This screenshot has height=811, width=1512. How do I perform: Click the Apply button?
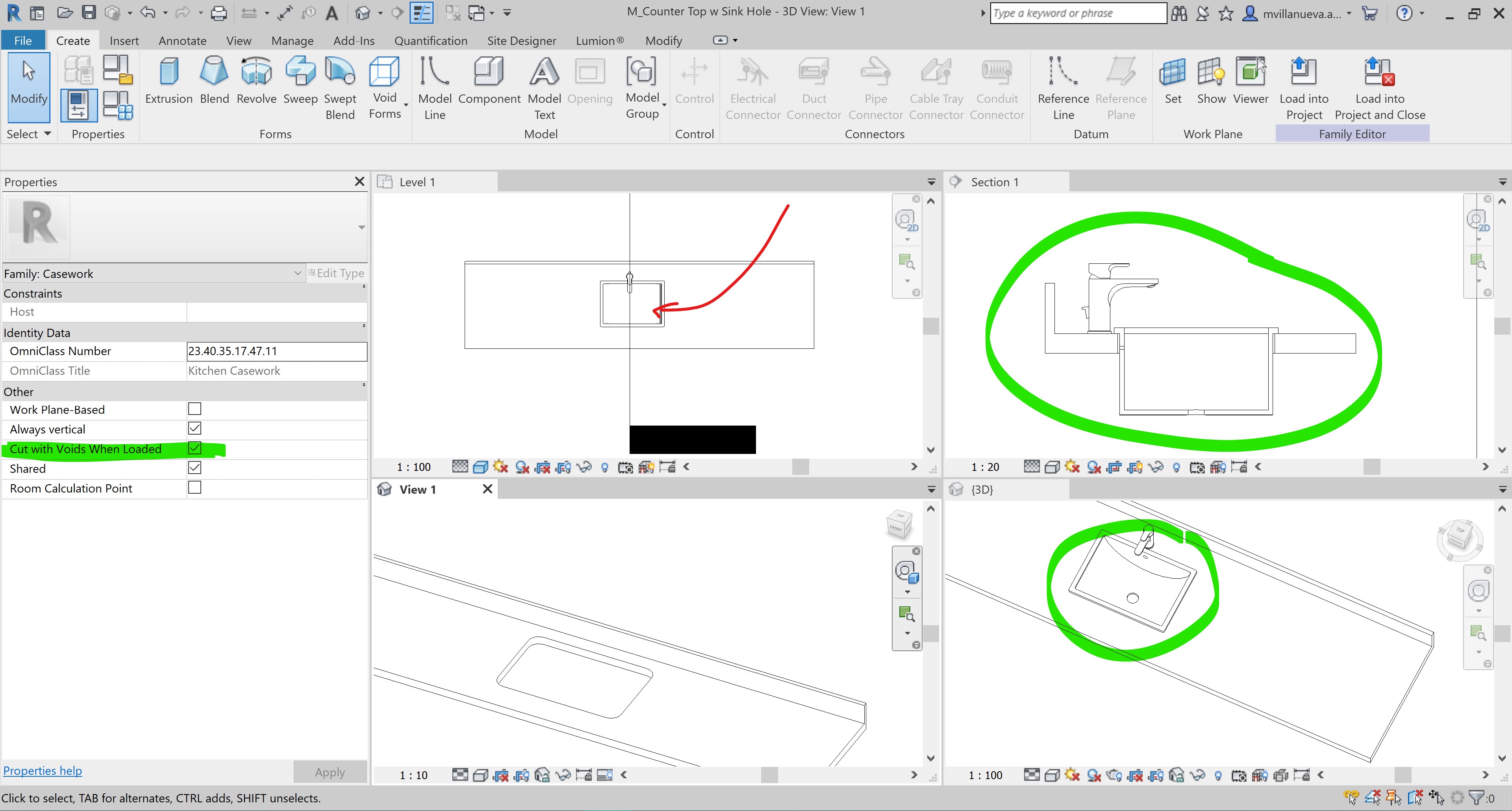pos(329,772)
